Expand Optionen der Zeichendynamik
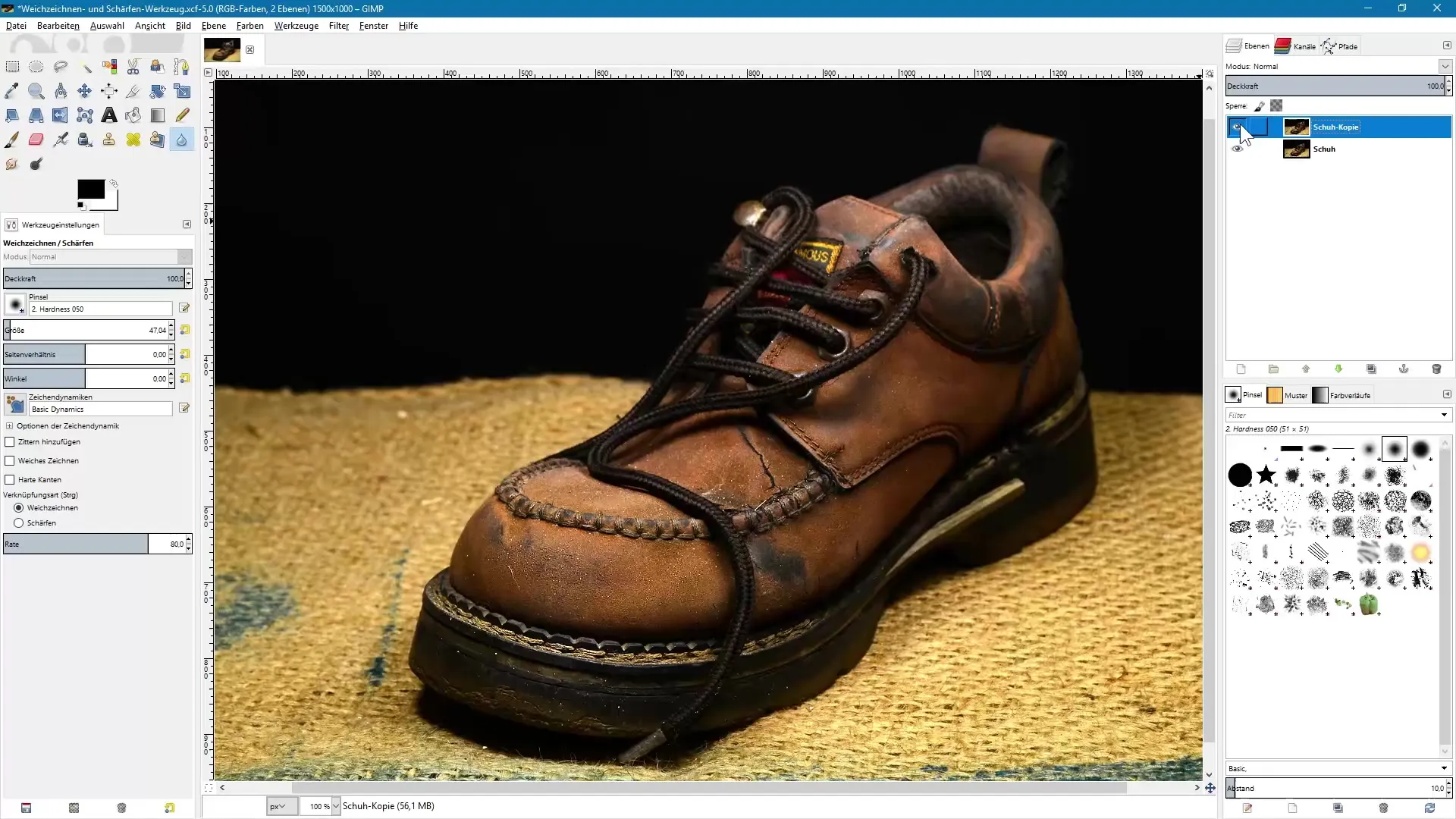 point(9,426)
